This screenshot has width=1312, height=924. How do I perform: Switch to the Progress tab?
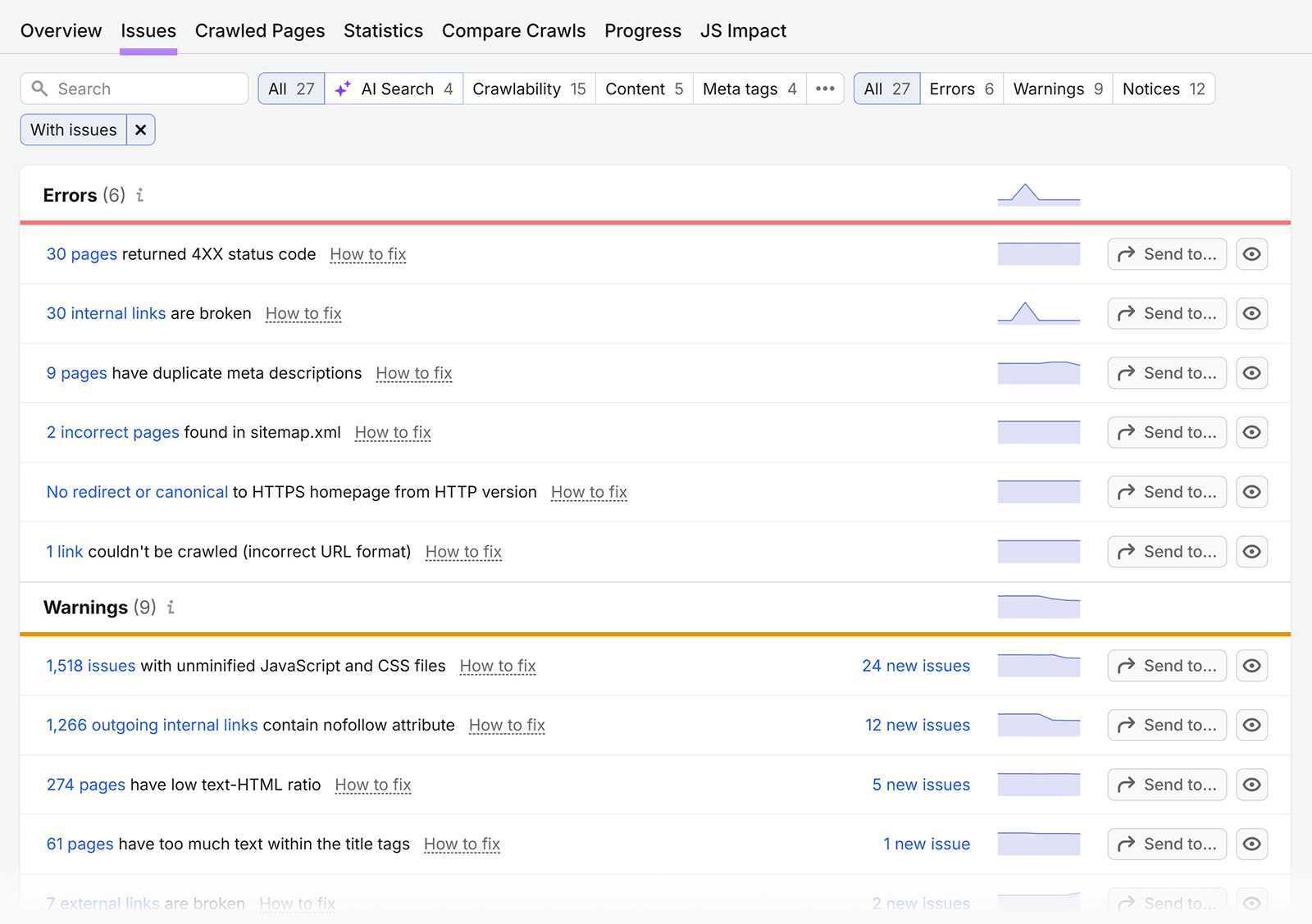[x=643, y=31]
